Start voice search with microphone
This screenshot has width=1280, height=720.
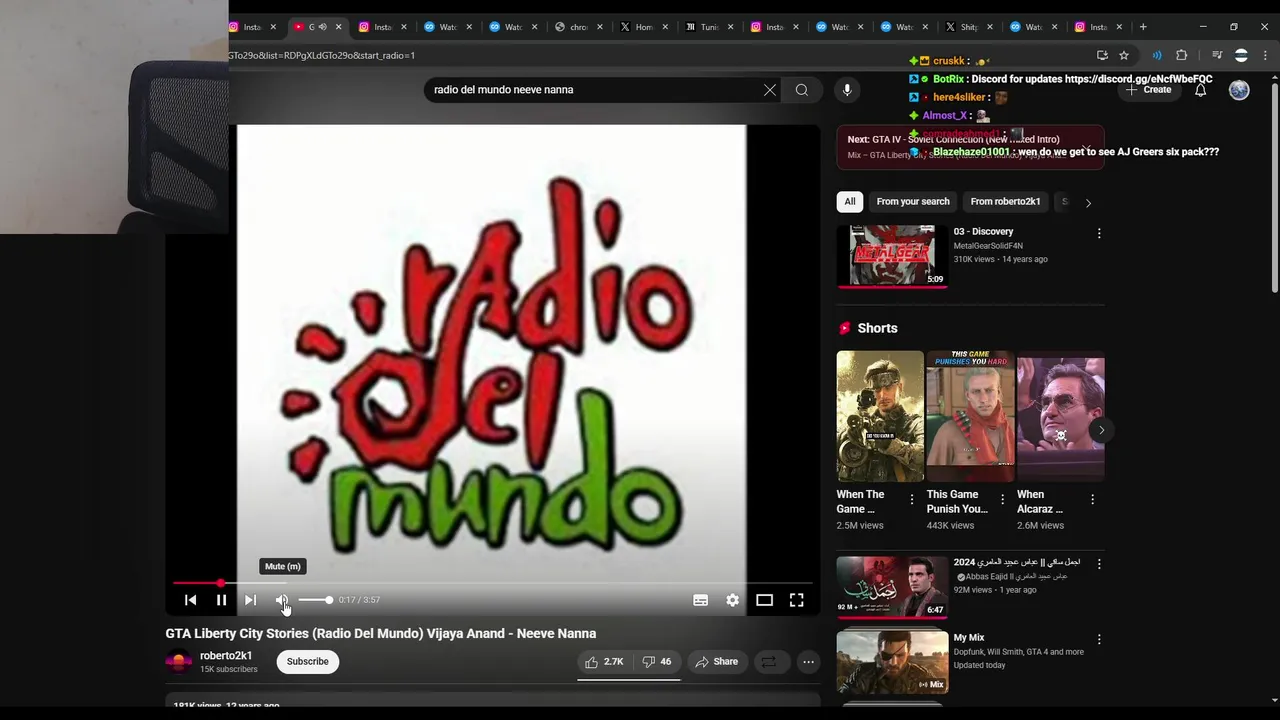coord(847,90)
